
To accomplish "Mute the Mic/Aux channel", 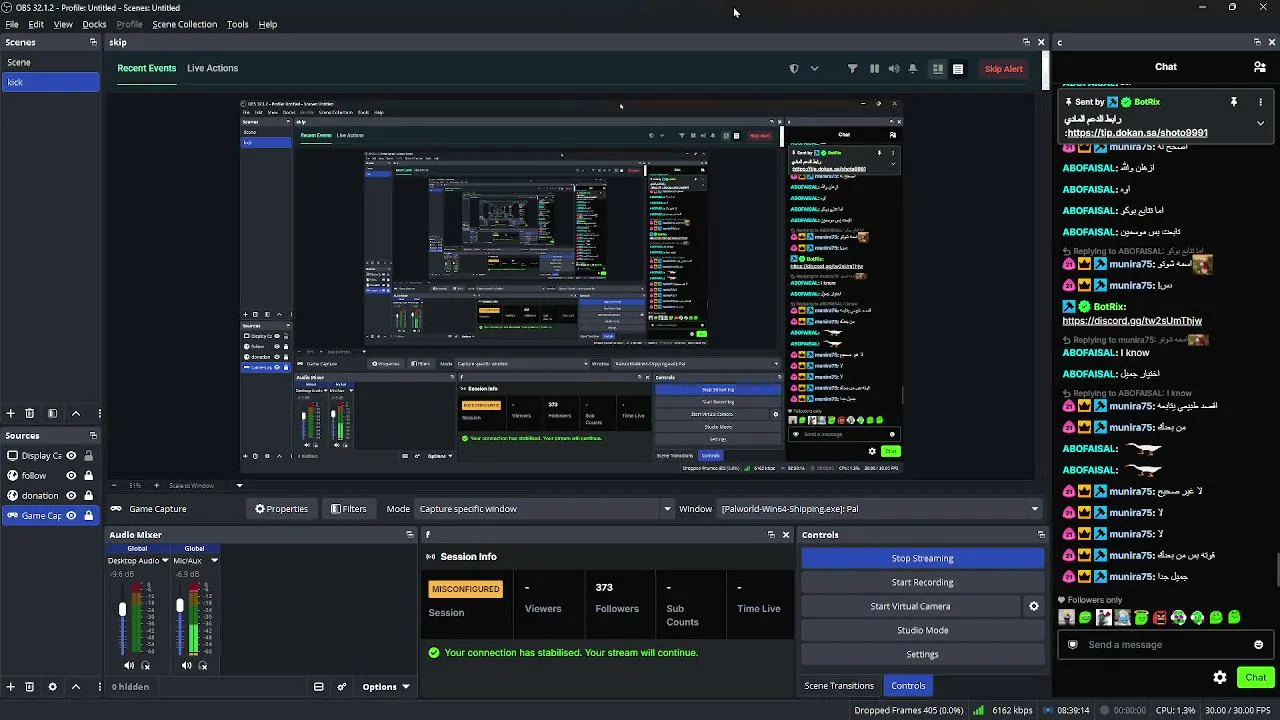I will pyautogui.click(x=186, y=666).
